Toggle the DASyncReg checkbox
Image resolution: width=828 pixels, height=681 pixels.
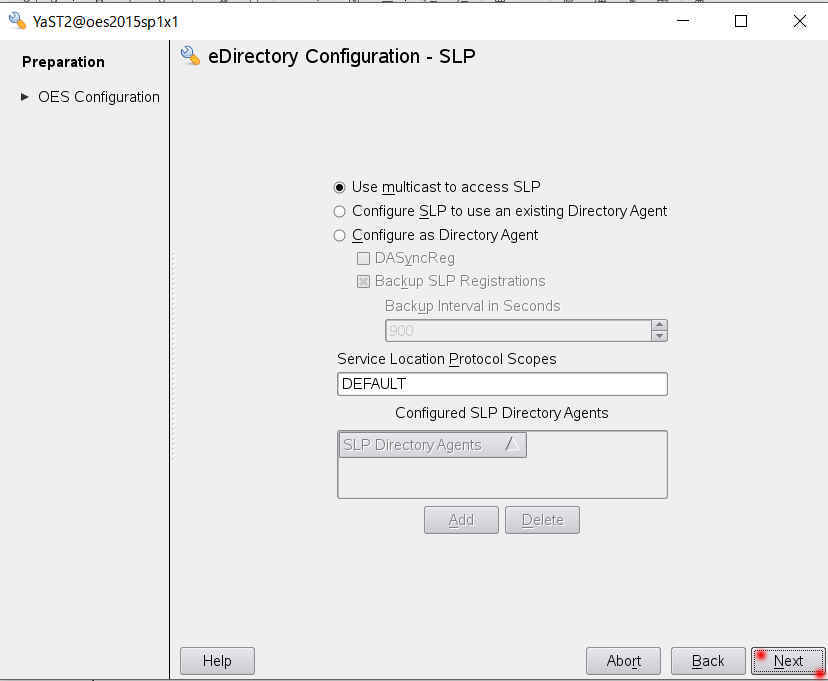[x=363, y=259]
